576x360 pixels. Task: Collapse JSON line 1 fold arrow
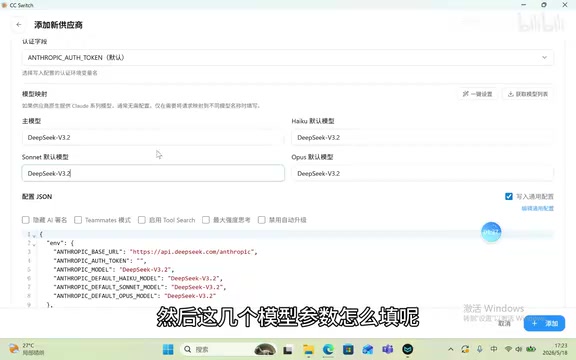[34, 235]
